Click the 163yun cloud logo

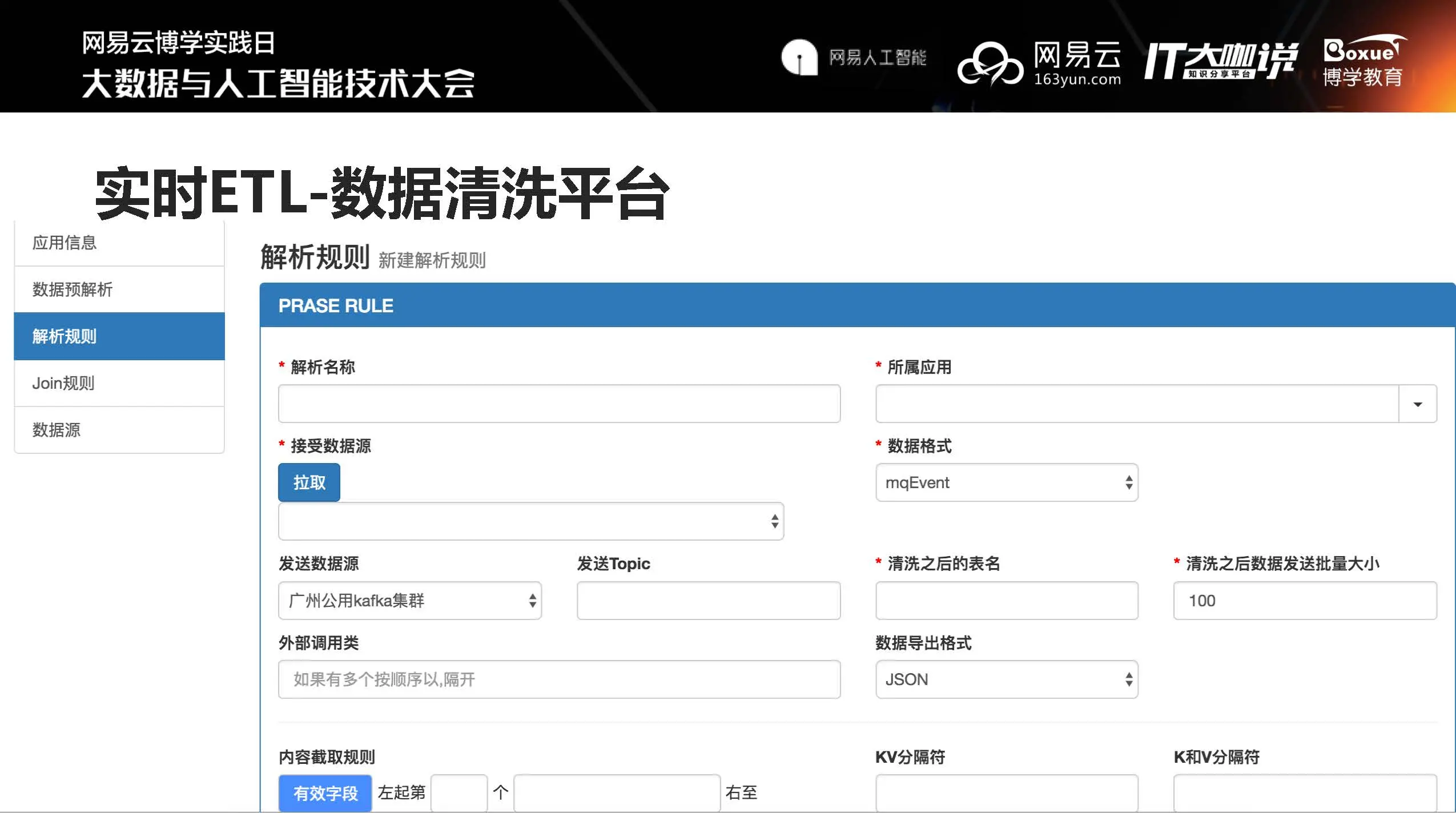[990, 64]
